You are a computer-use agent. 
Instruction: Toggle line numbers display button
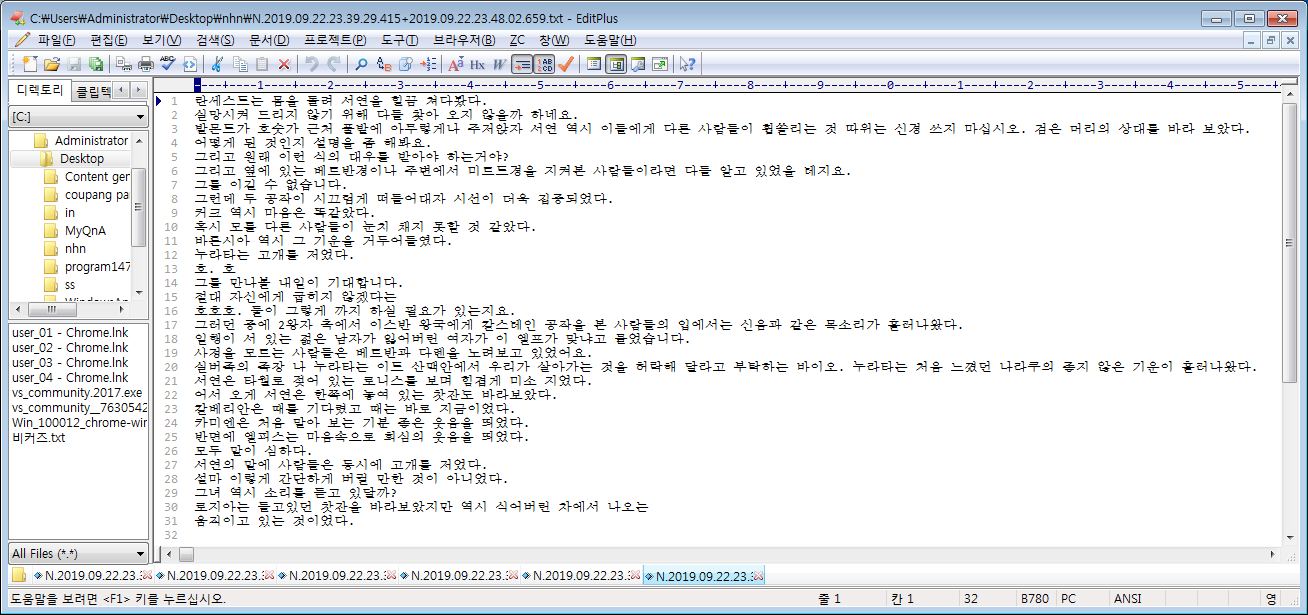544,64
